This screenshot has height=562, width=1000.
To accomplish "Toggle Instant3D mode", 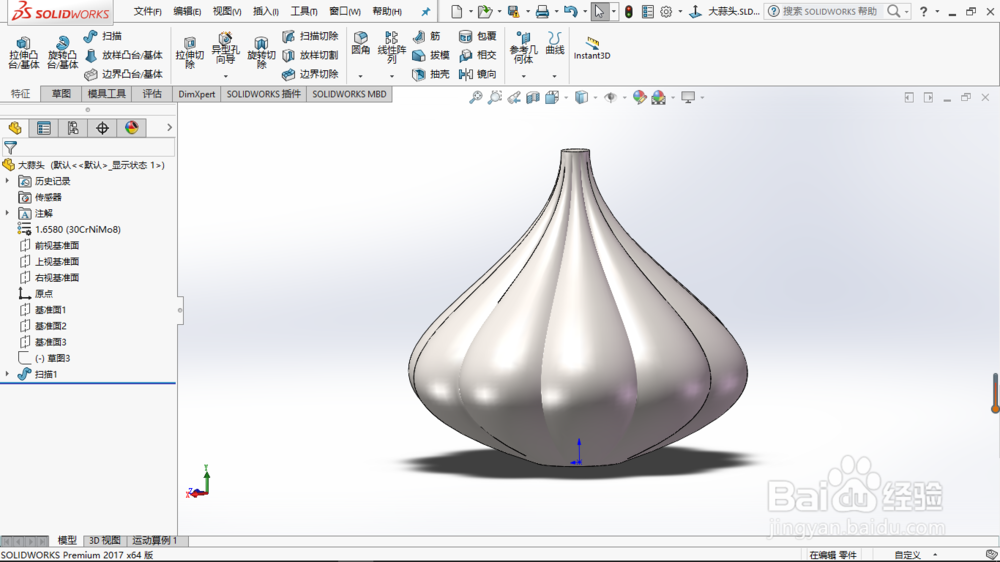I will coord(592,48).
